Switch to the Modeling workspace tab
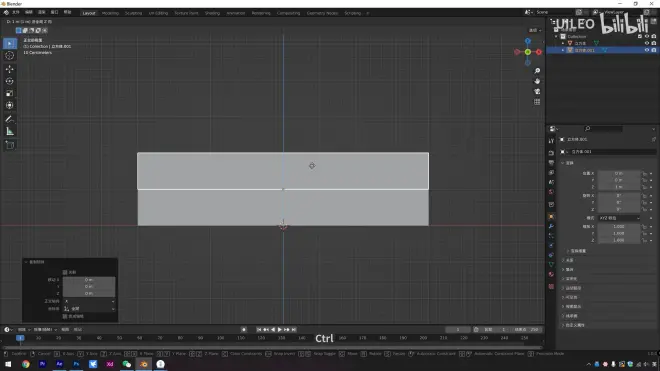The image size is (660, 371). point(110,13)
